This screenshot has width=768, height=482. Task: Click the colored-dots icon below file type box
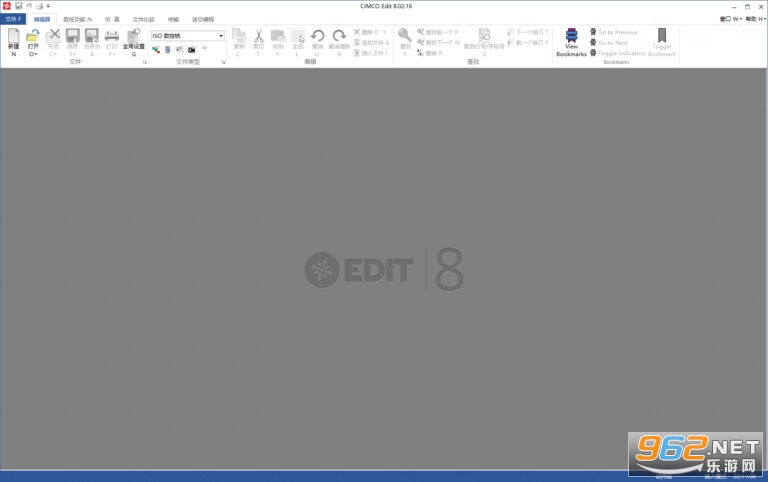pyautogui.click(x=156, y=49)
